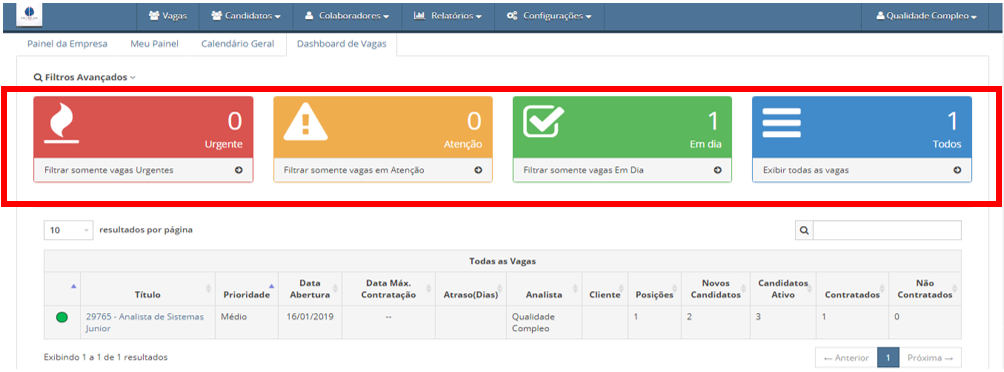The width and height of the screenshot is (1004, 372).
Task: Filter only Urgentes vacancies link
Action: 109,171
